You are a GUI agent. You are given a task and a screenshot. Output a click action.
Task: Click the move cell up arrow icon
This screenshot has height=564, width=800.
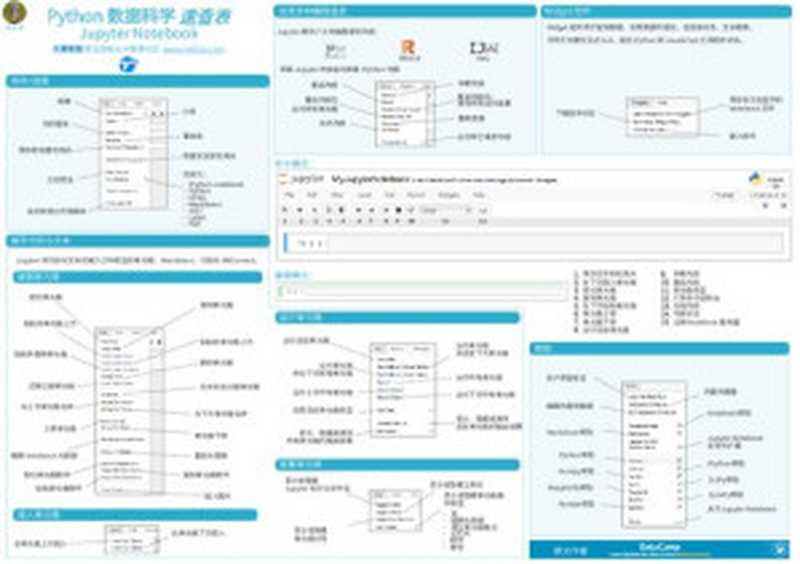point(358,210)
